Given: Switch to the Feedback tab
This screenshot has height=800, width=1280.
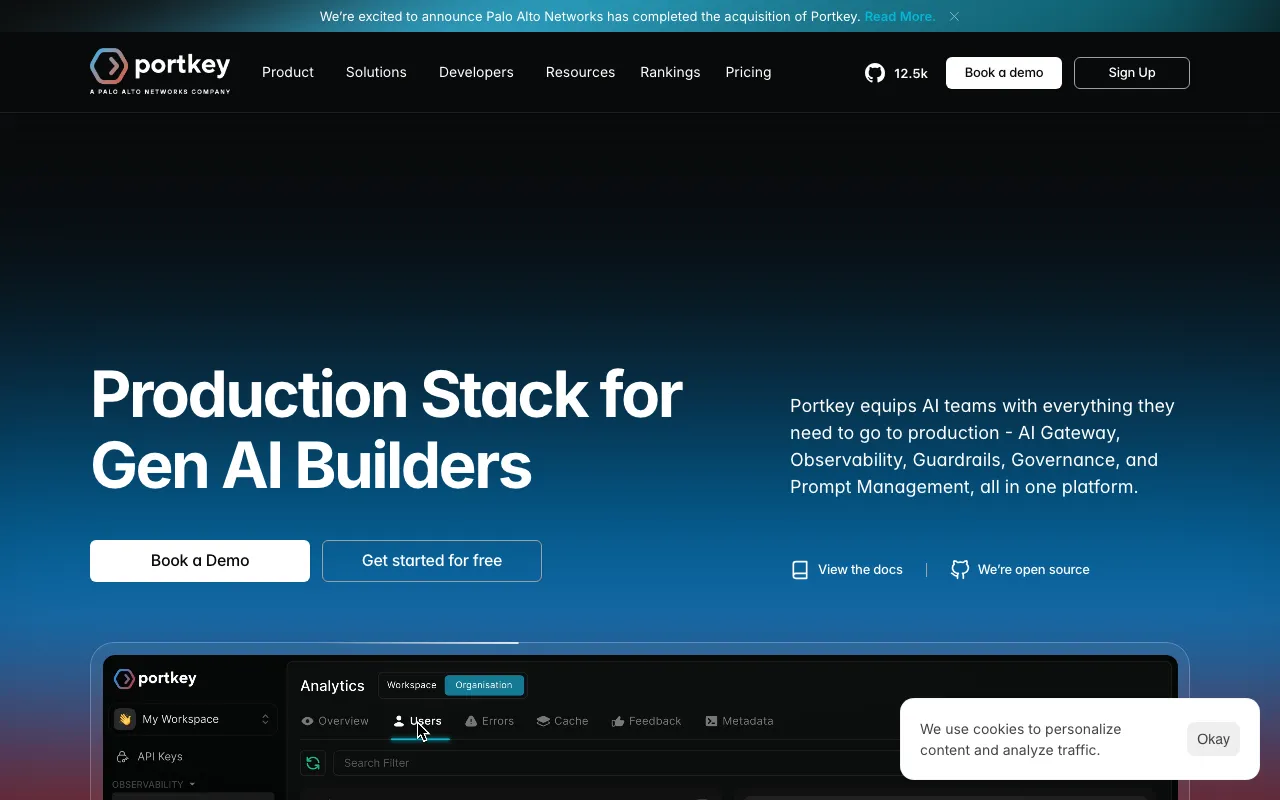Looking at the screenshot, I should coord(646,721).
